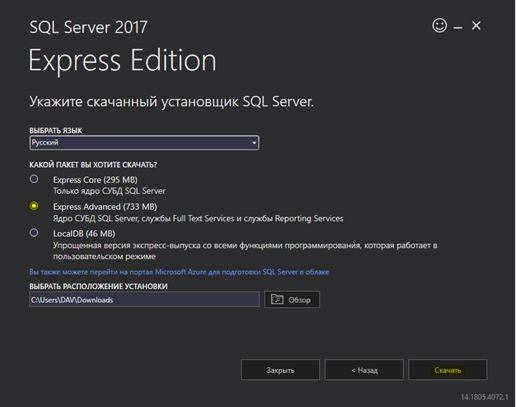Click the Закрыть button
This screenshot has width=516, height=407.
coord(280,370)
